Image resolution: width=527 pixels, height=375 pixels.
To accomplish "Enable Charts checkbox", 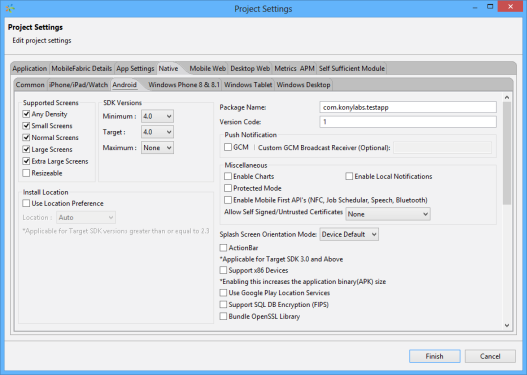I will pyautogui.click(x=228, y=176).
